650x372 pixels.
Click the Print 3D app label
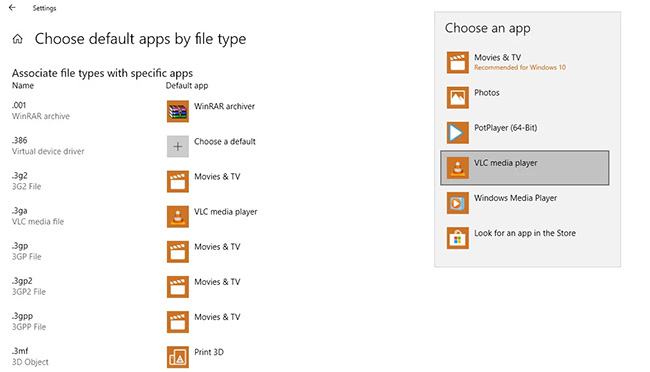point(209,352)
